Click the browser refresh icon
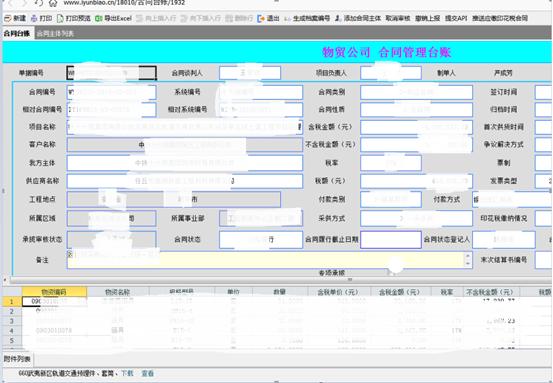Image resolution: width=553 pixels, height=383 pixels. pos(39,3)
